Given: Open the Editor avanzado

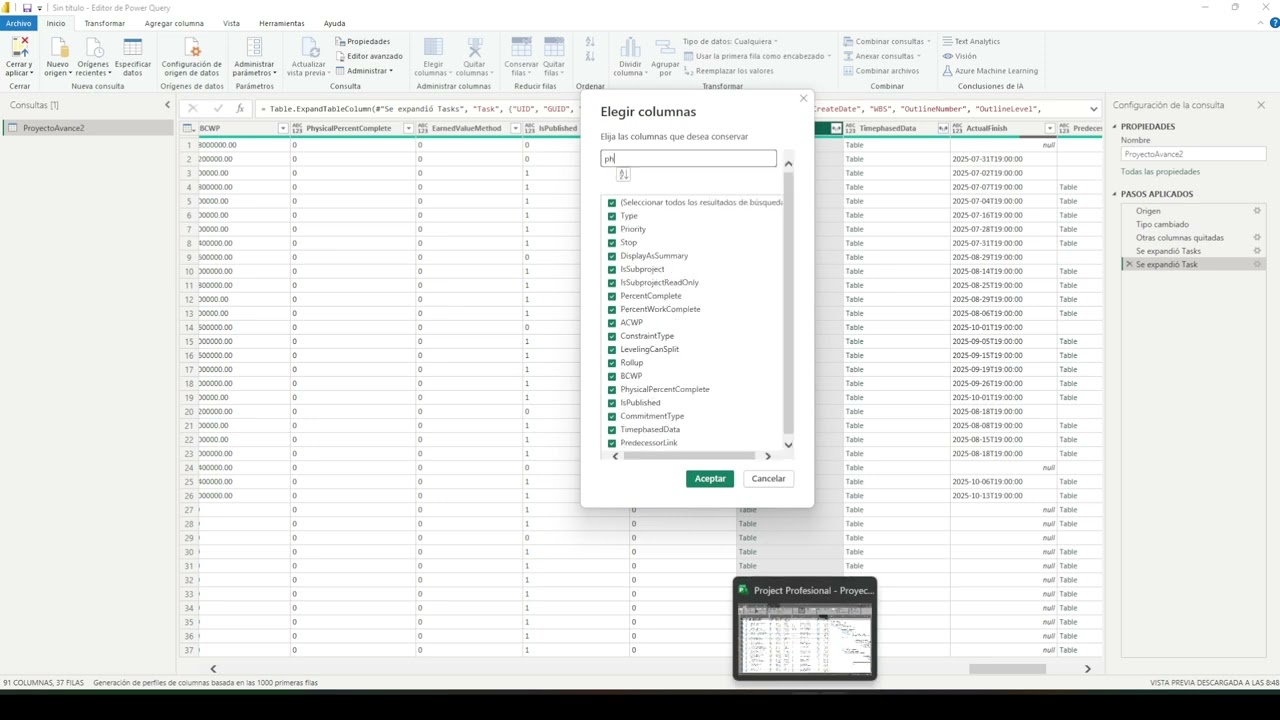Looking at the screenshot, I should coord(368,56).
